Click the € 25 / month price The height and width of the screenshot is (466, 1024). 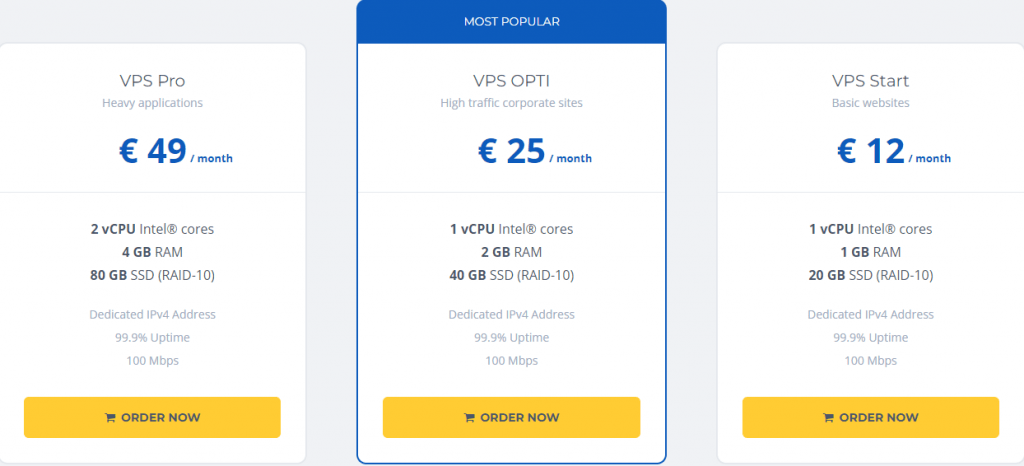(x=535, y=151)
